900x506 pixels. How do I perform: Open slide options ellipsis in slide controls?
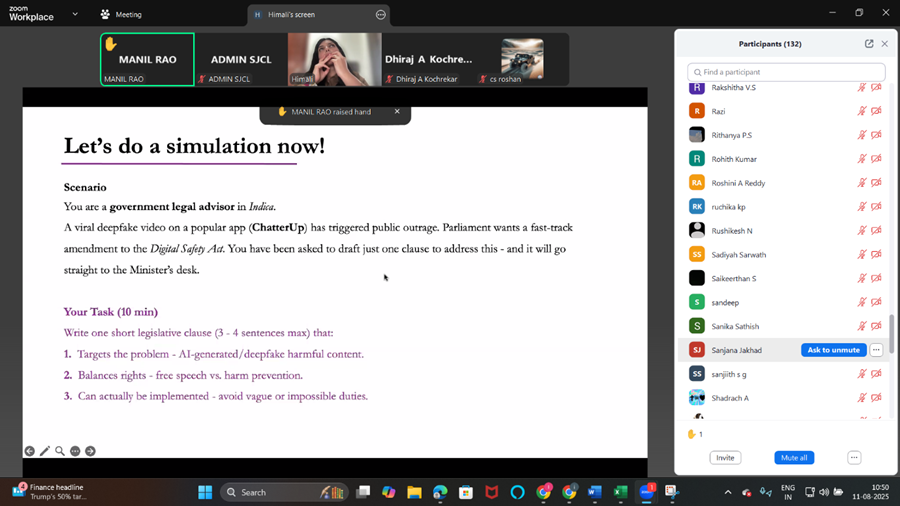(75, 451)
